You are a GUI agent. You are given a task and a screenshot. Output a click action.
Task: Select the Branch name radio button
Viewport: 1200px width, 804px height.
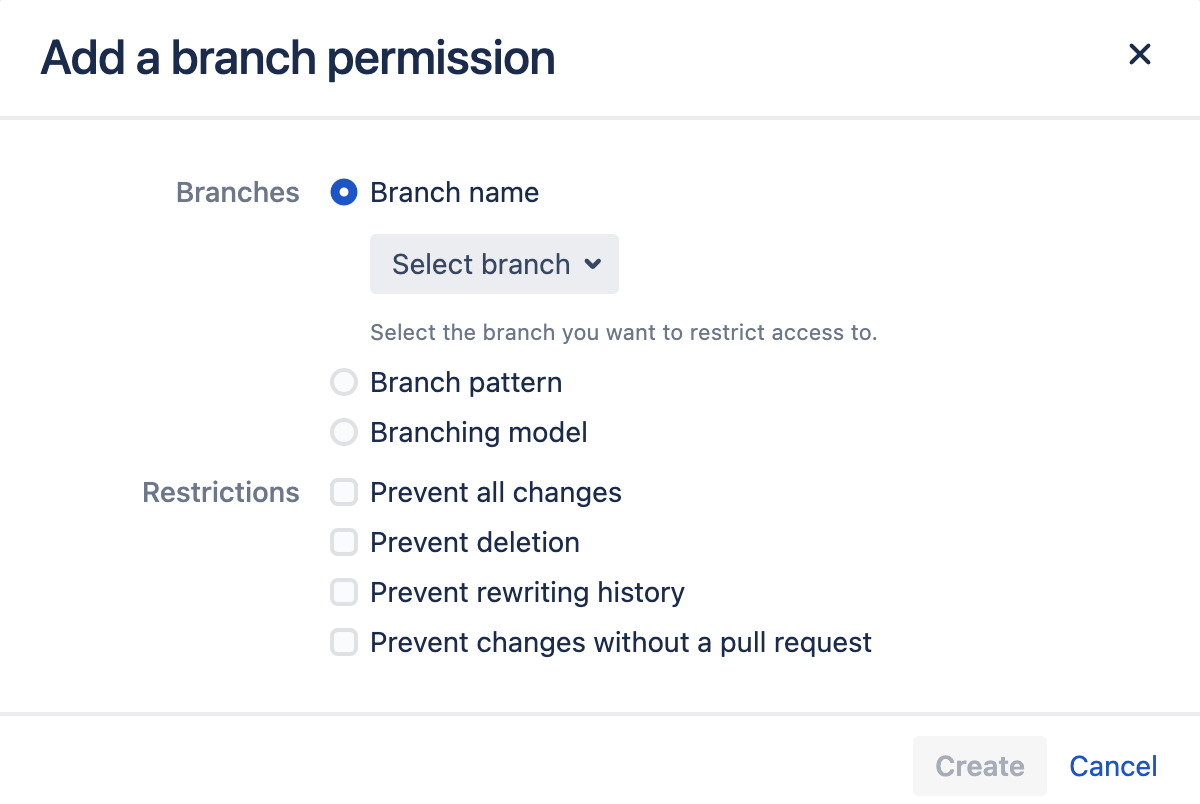pyautogui.click(x=344, y=192)
